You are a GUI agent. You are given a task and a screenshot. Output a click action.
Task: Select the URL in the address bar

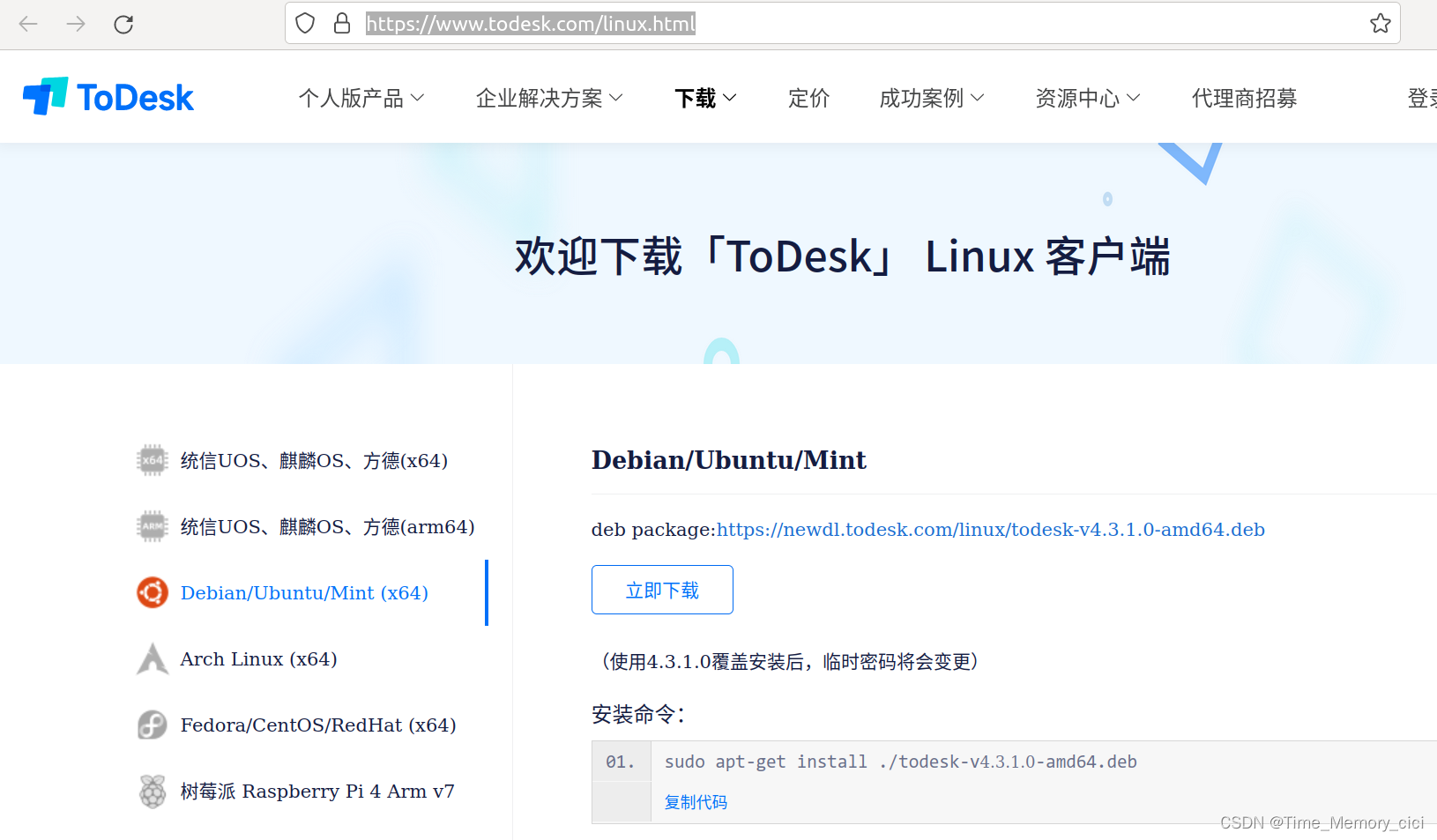click(x=531, y=24)
